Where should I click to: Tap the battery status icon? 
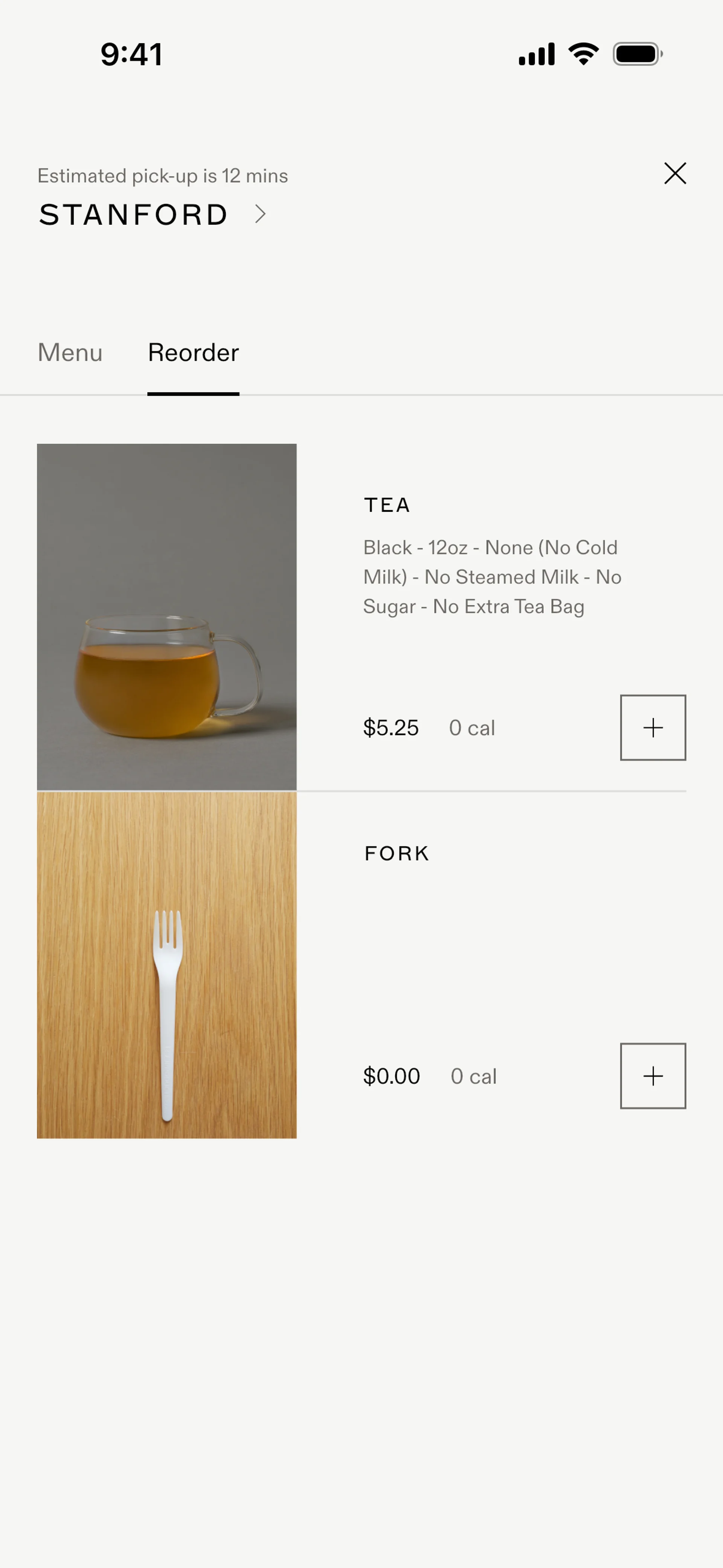pos(637,54)
